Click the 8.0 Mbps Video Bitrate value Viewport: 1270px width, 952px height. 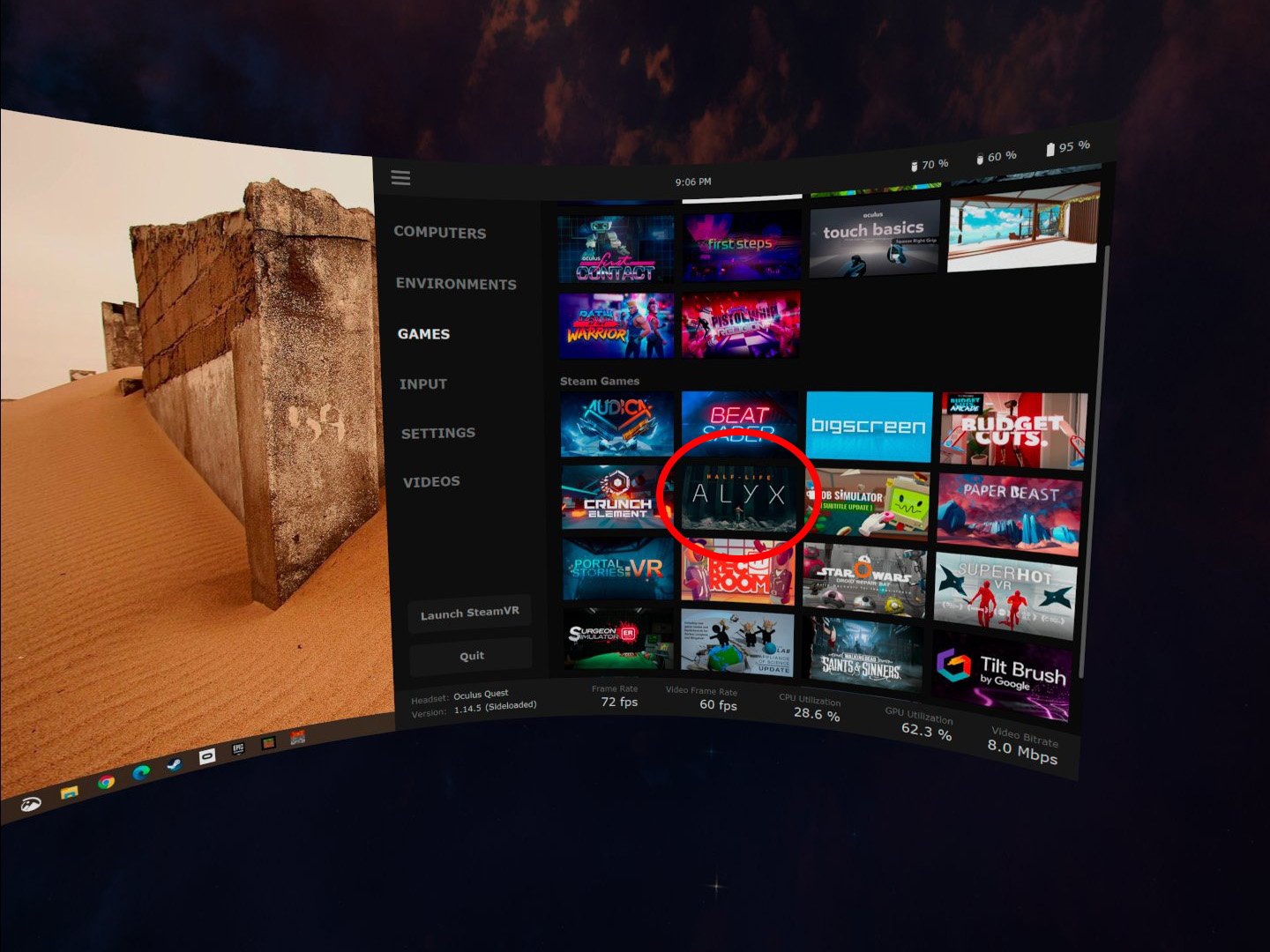1021,751
